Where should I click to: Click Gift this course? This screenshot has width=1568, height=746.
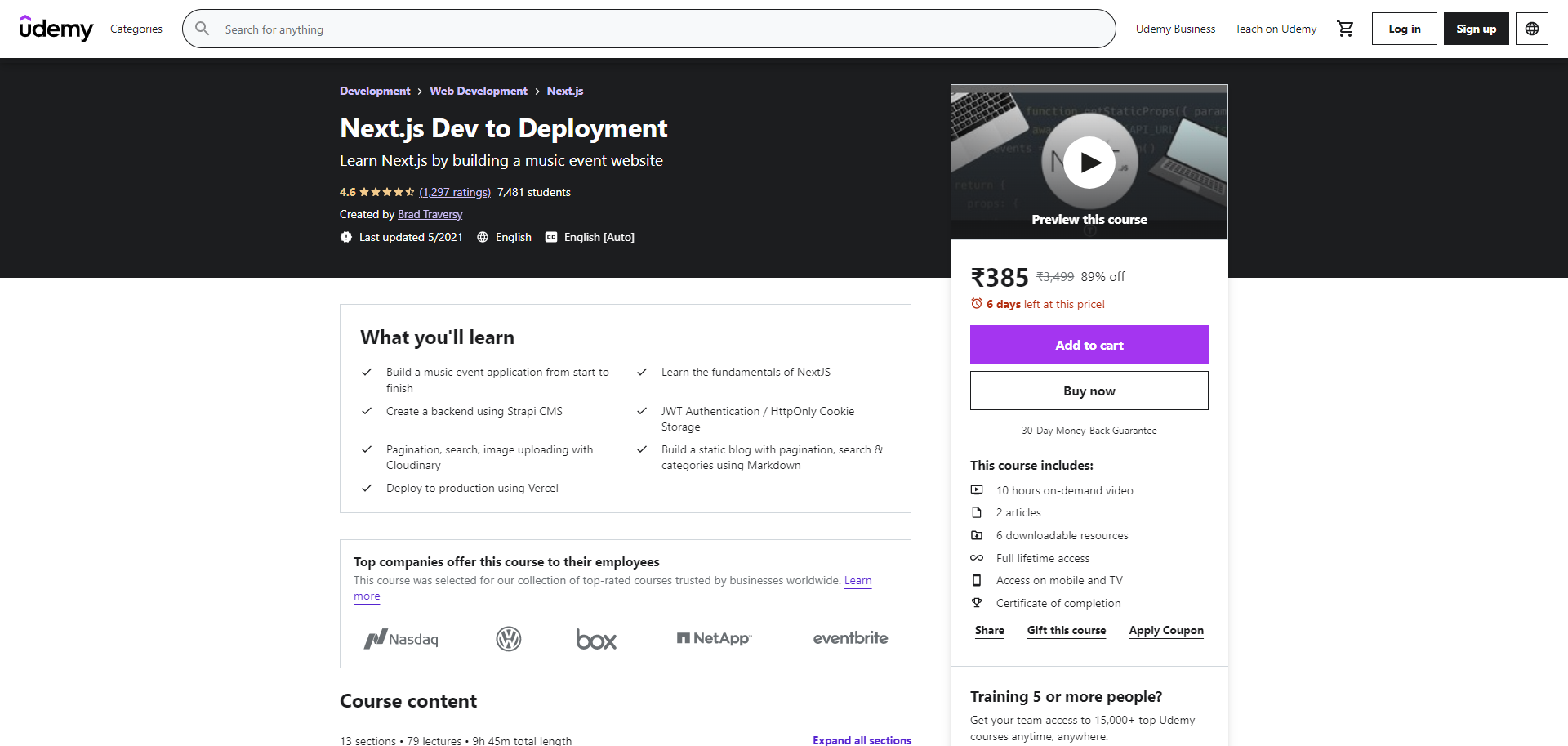[x=1067, y=630]
